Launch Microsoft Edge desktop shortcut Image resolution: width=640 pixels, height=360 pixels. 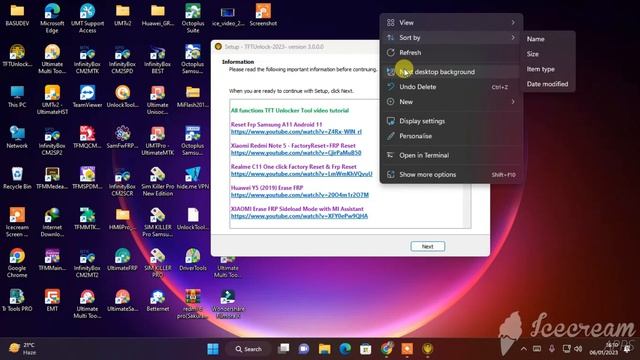(52, 18)
